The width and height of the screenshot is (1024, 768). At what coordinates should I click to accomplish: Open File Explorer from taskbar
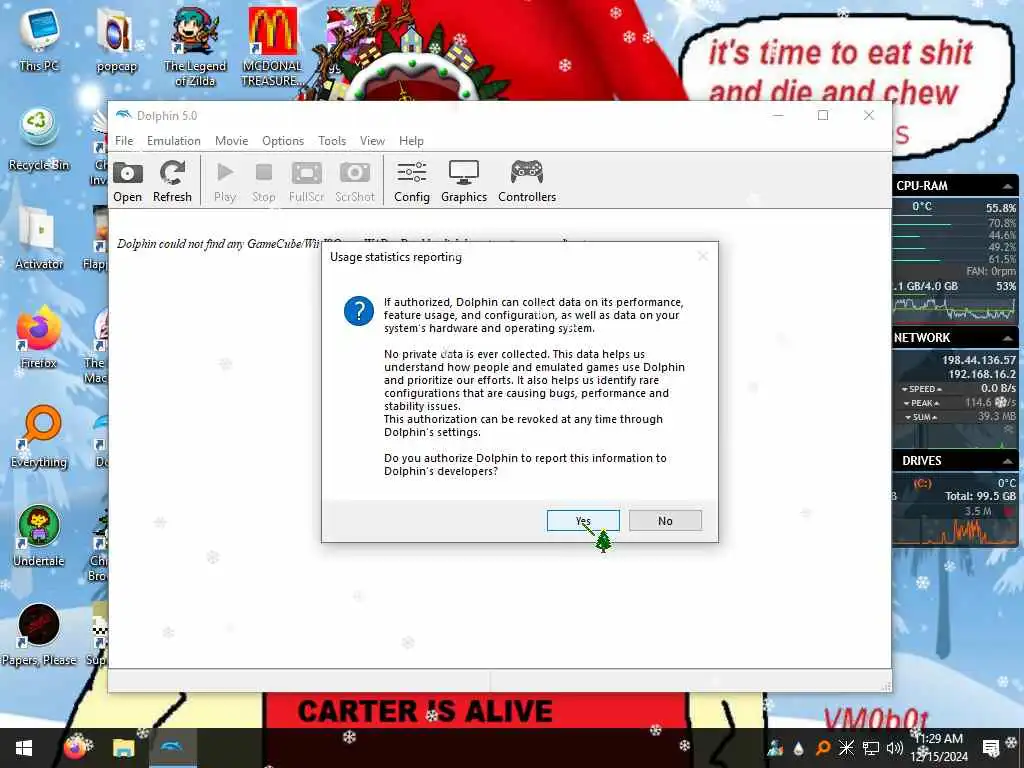[x=123, y=748]
